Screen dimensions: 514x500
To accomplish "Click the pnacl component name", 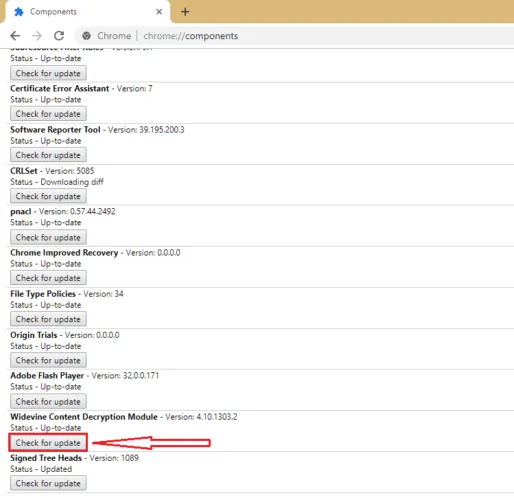I will click(21, 212).
